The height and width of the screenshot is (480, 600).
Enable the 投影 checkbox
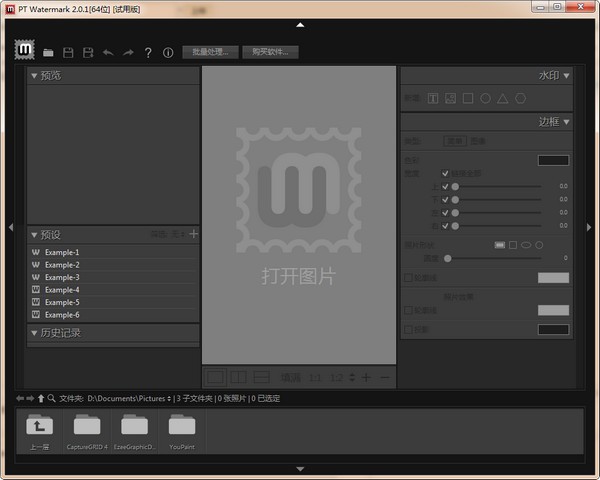point(407,329)
